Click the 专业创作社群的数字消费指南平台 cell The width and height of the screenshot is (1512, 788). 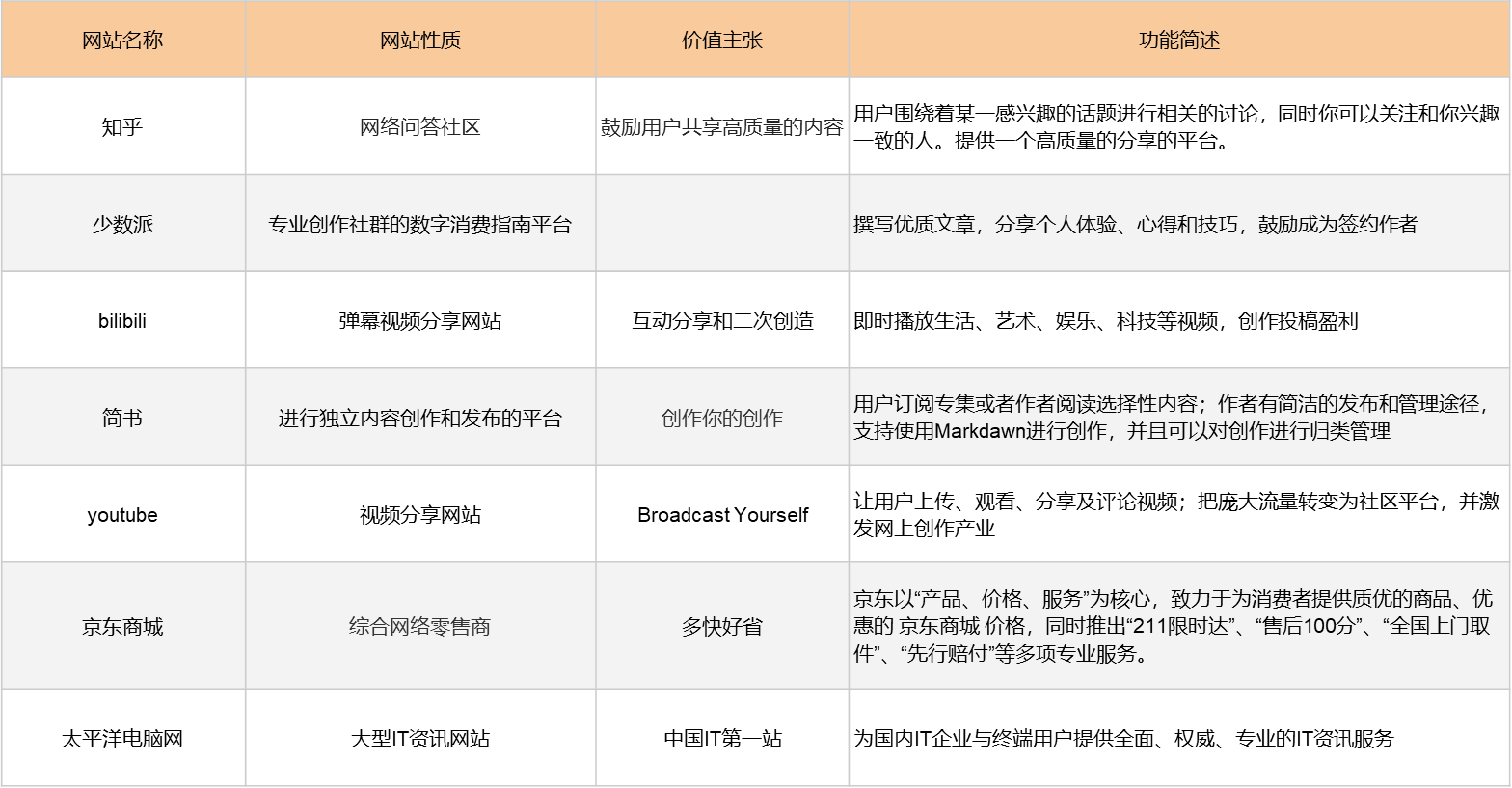tap(420, 224)
